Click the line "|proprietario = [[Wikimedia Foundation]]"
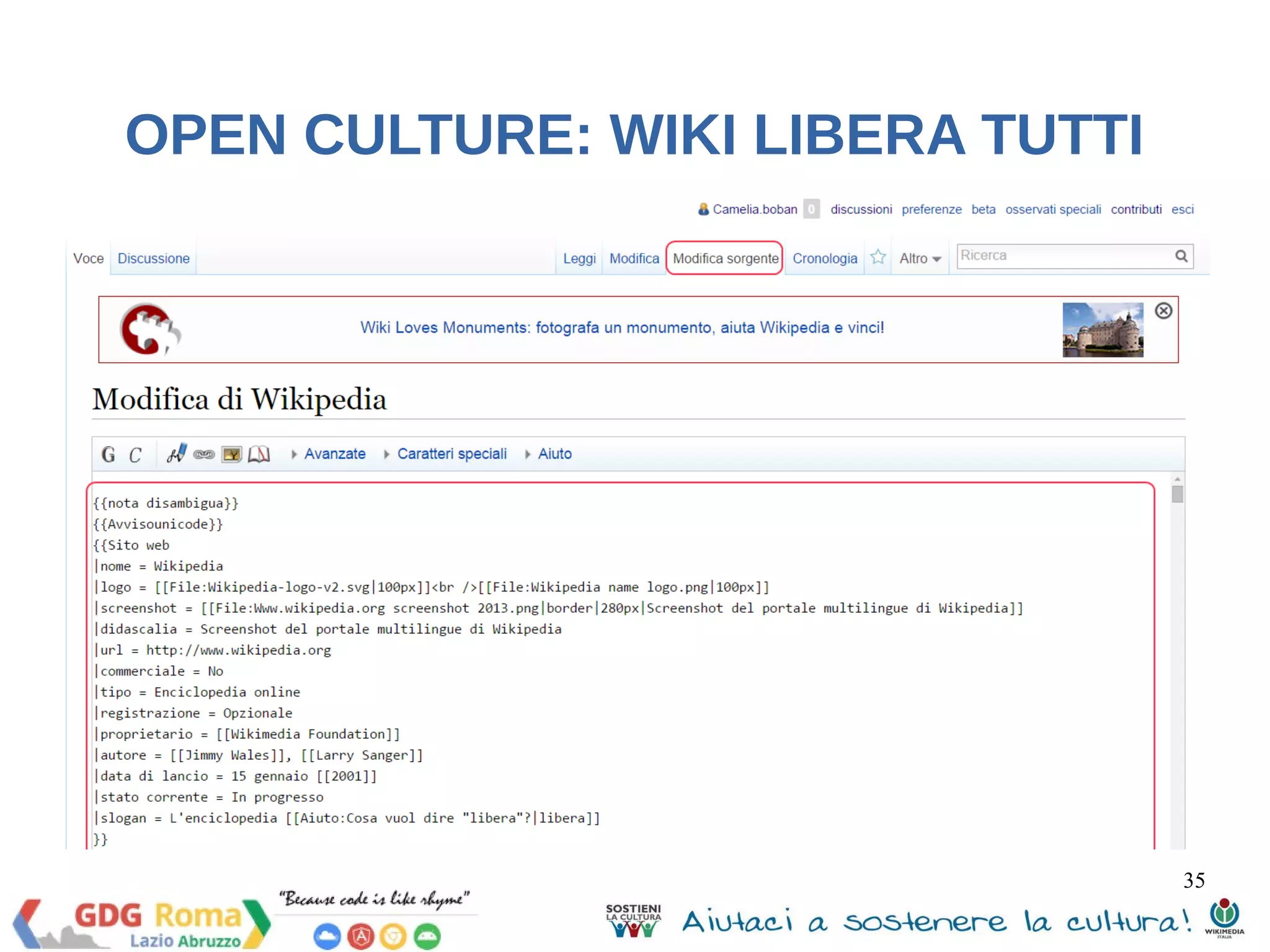 click(x=247, y=734)
